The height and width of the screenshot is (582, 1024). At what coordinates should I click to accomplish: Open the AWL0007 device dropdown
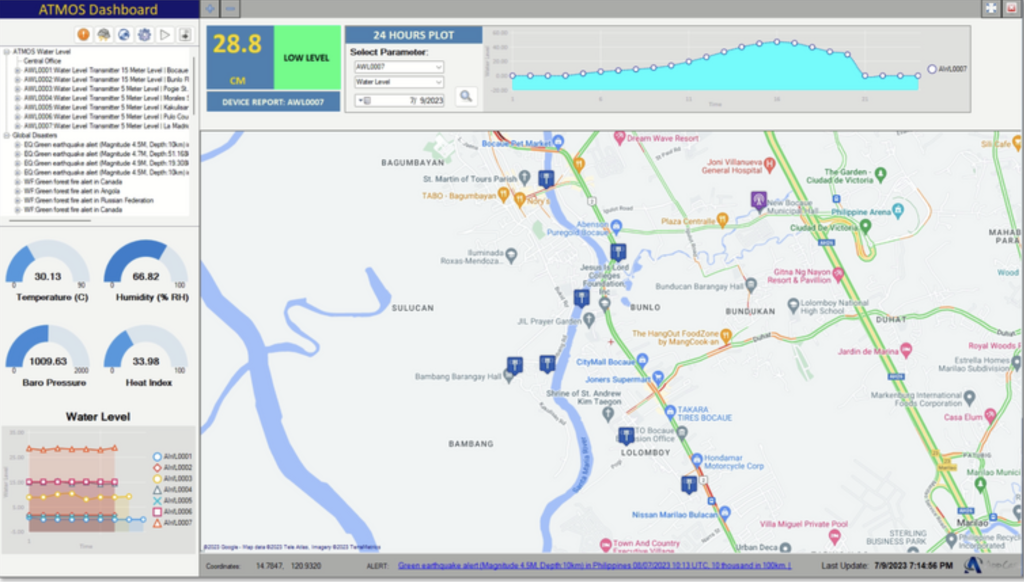pos(399,67)
